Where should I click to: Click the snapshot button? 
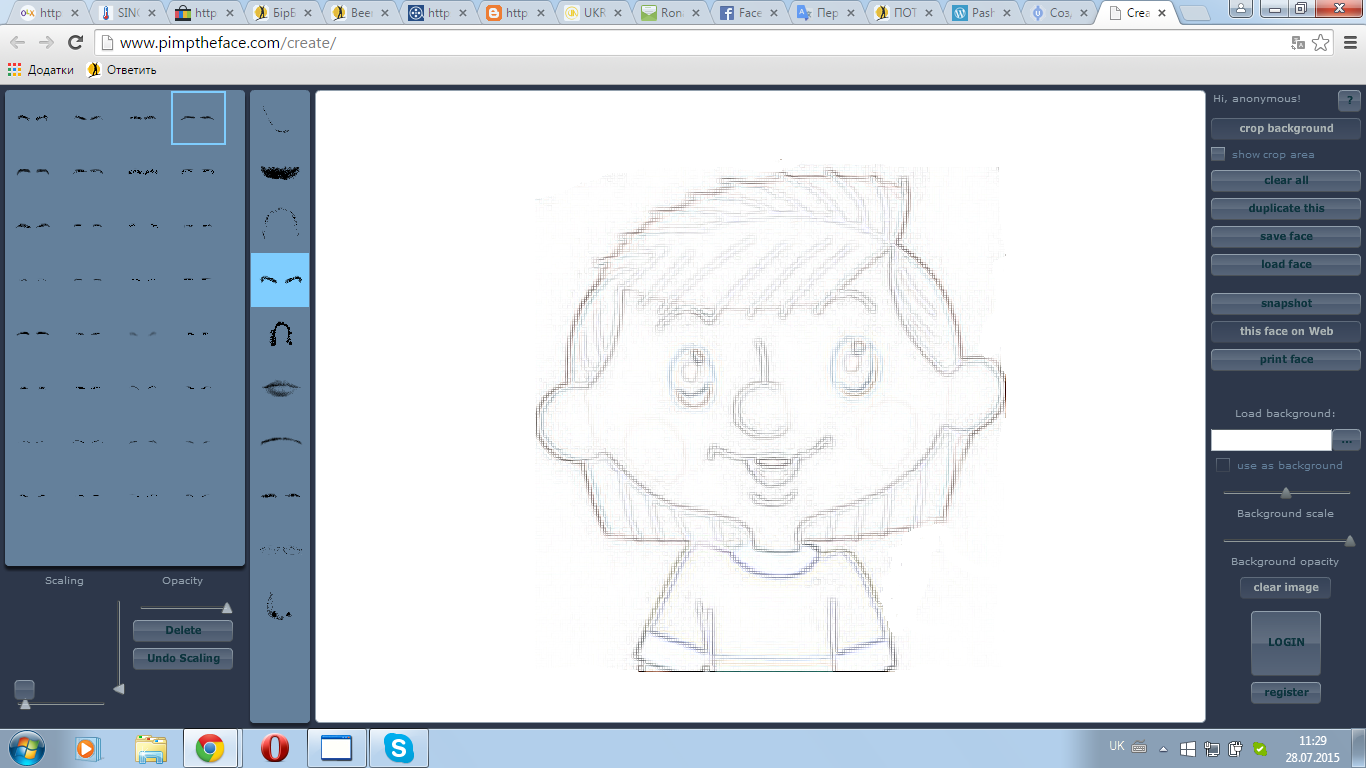tap(1285, 303)
